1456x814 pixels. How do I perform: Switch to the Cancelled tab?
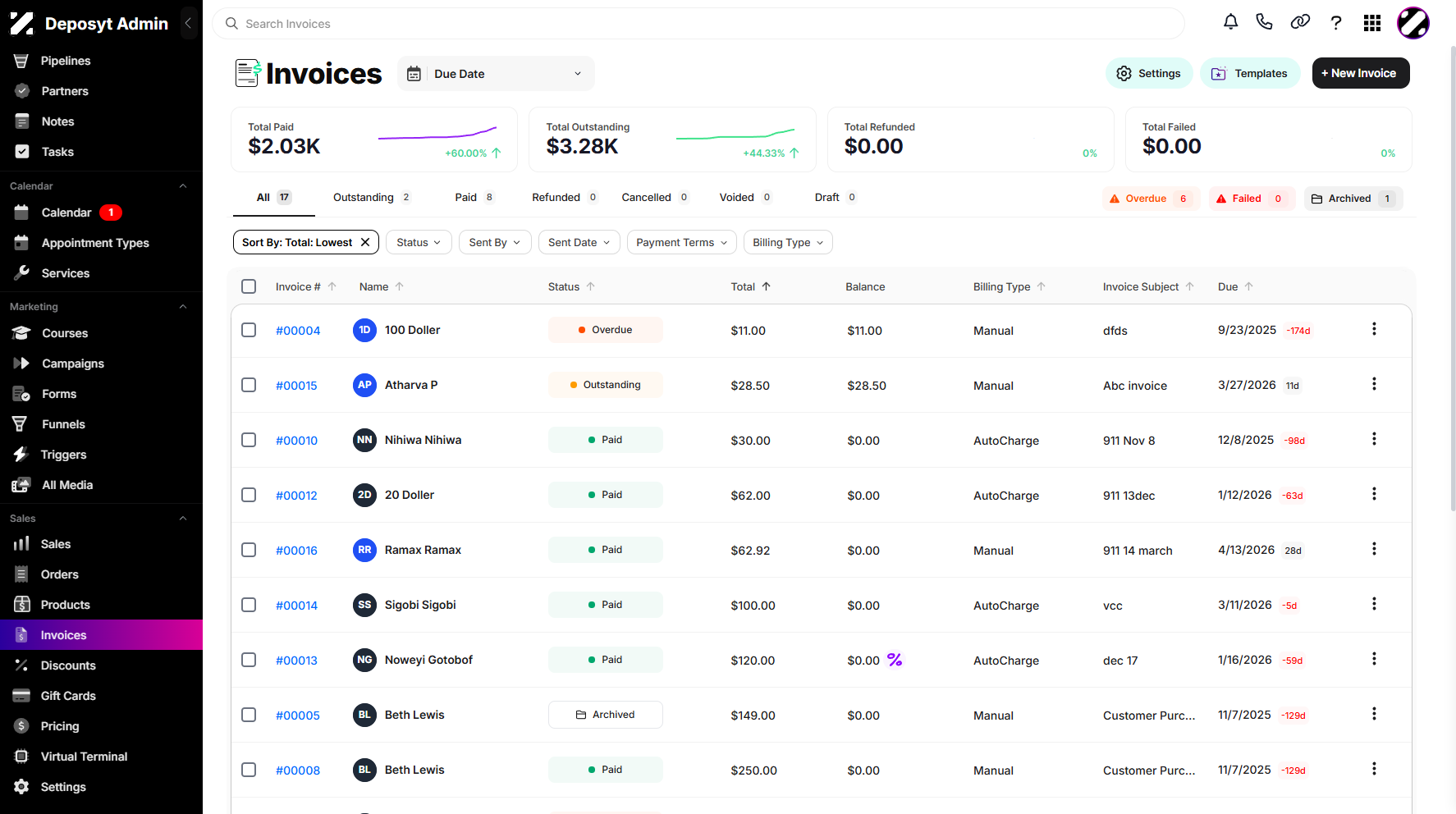655,198
